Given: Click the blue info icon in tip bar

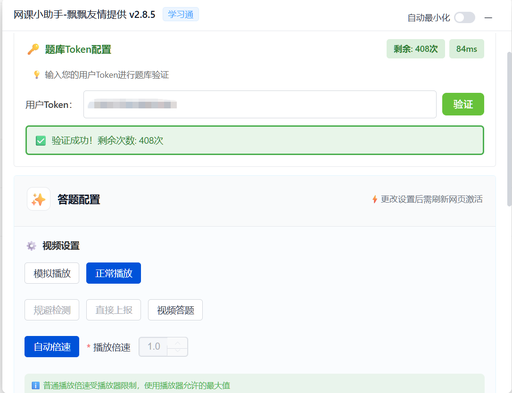Looking at the screenshot, I should 35,386.
